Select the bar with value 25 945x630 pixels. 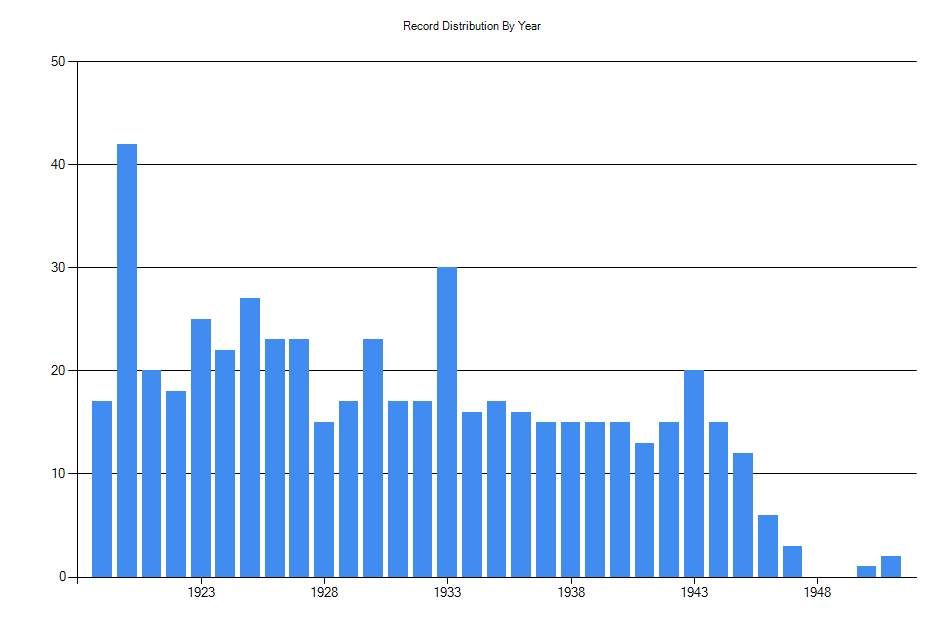coord(201,448)
